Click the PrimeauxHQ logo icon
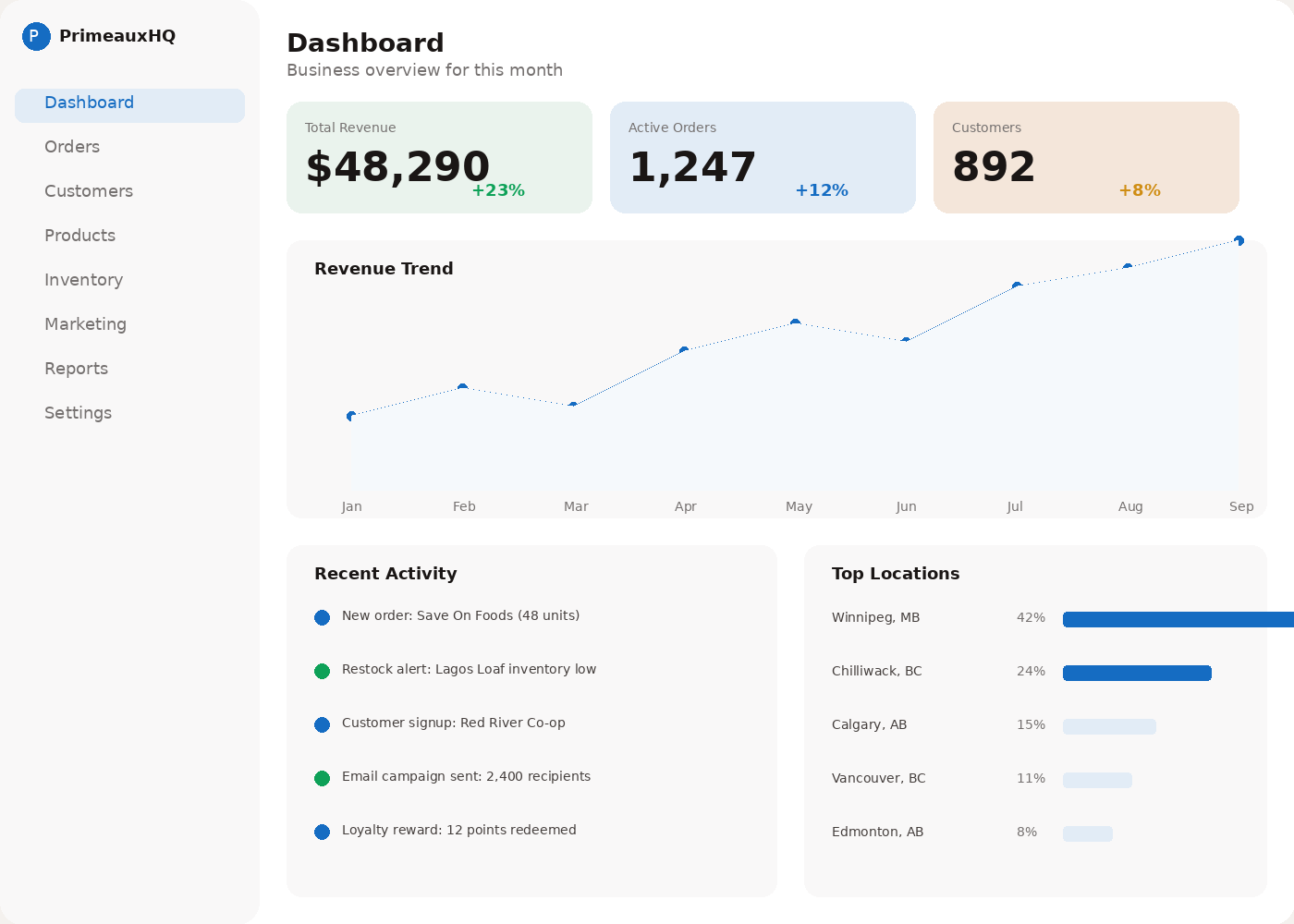 [36, 36]
